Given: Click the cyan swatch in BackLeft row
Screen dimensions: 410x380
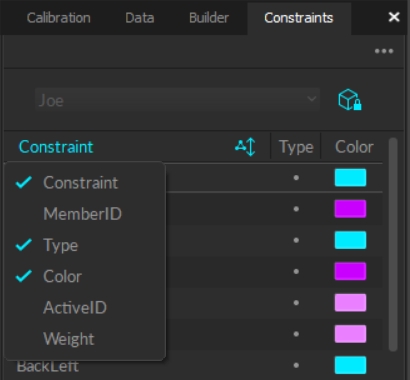Looking at the screenshot, I should click(x=350, y=365).
